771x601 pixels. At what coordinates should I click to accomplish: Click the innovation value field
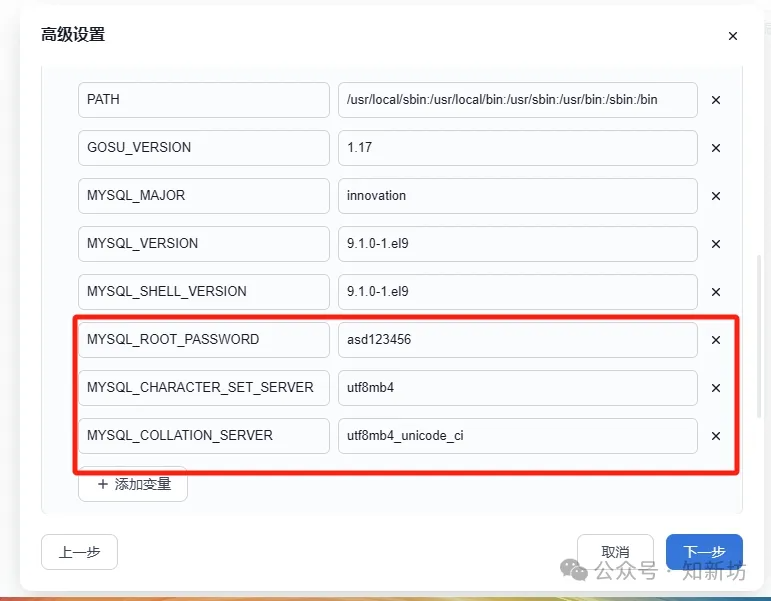[517, 196]
